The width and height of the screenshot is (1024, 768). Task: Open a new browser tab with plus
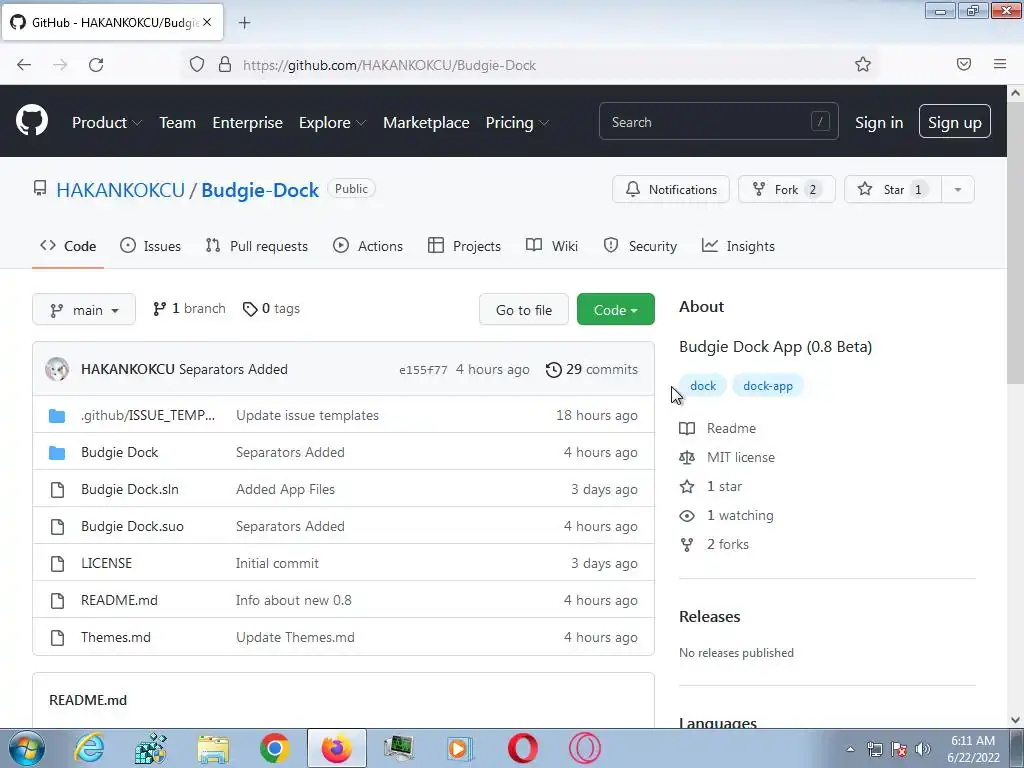tap(244, 23)
